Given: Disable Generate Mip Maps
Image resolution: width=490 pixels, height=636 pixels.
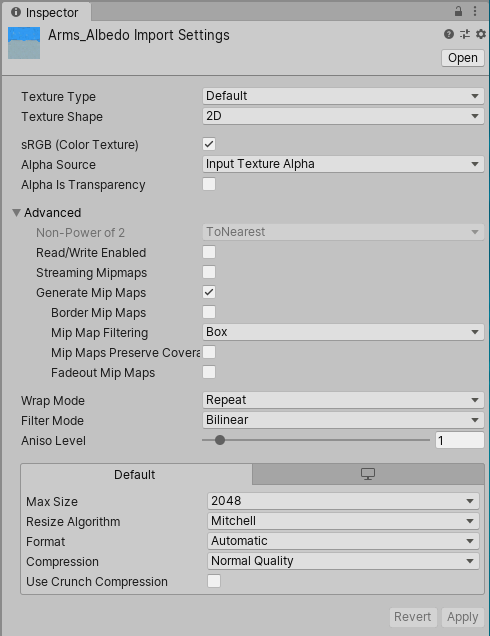Looking at the screenshot, I should pyautogui.click(x=209, y=292).
